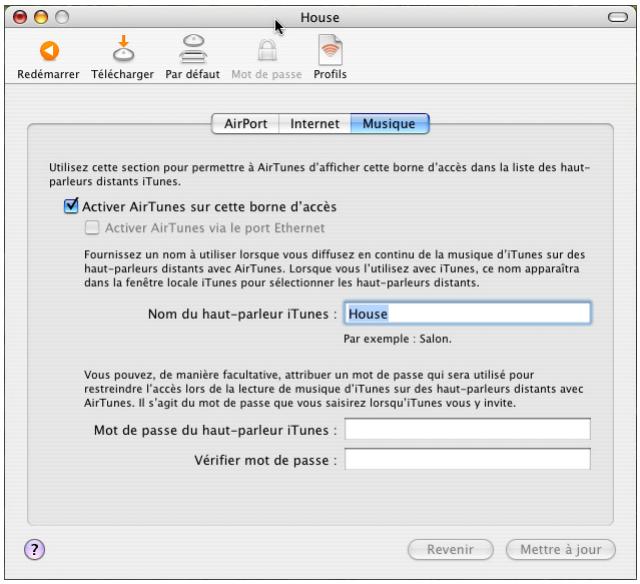Click the 'Par exemple : Salon.' hint text
This screenshot has width=640, height=584.
pyautogui.click(x=398, y=339)
